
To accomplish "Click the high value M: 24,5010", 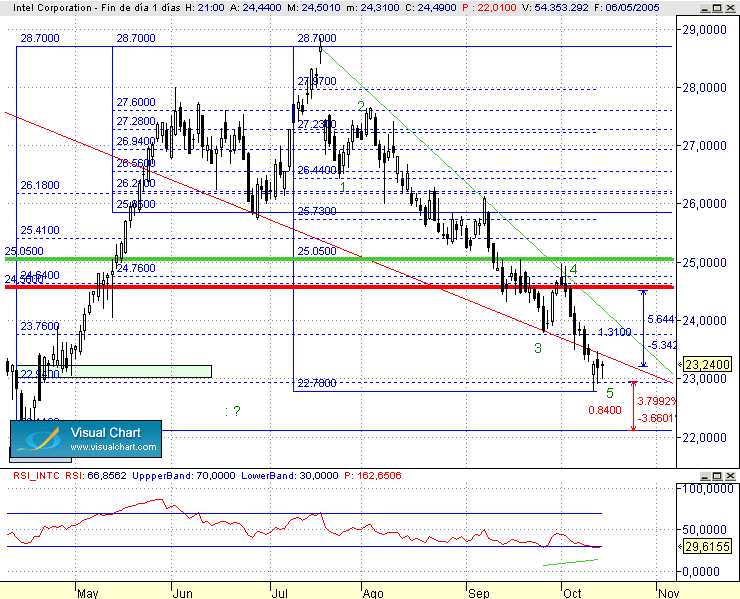I will click(x=313, y=8).
